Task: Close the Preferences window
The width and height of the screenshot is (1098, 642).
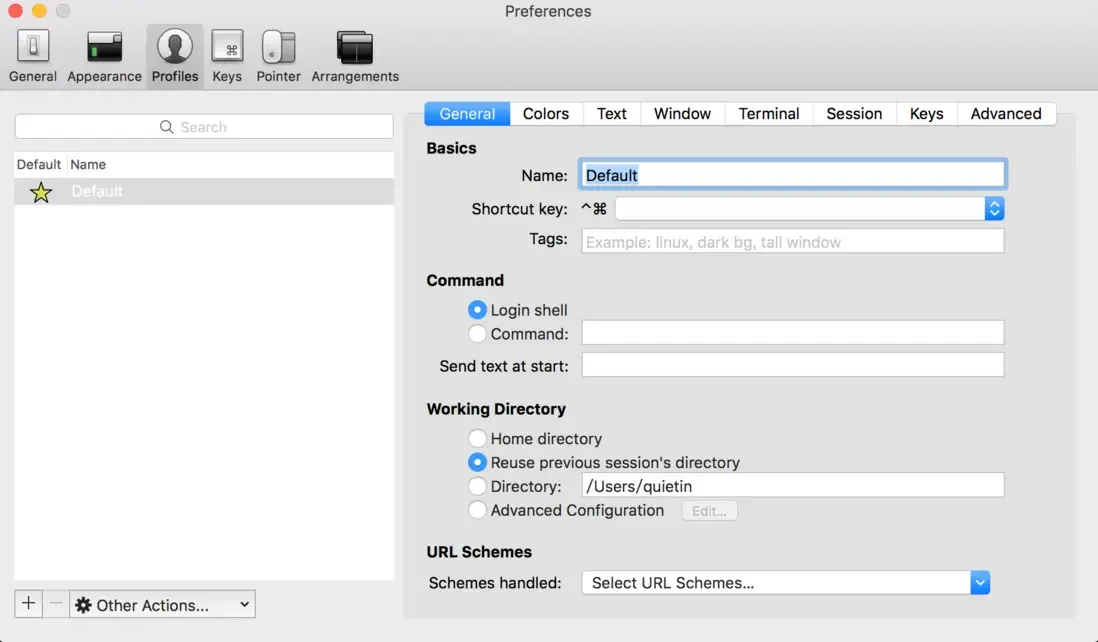Action: pyautogui.click(x=15, y=11)
